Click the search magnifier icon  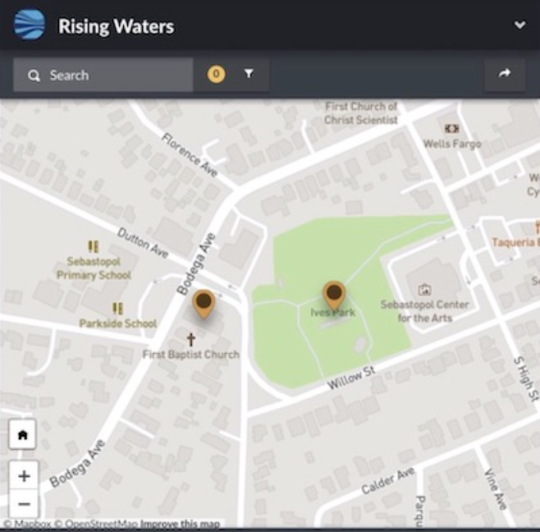(34, 75)
